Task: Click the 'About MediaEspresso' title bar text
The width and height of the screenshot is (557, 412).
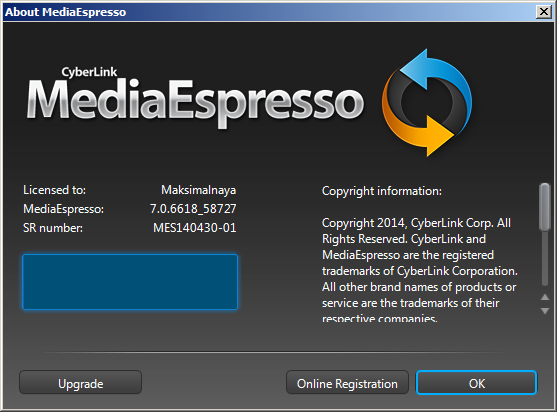Action: [66, 12]
